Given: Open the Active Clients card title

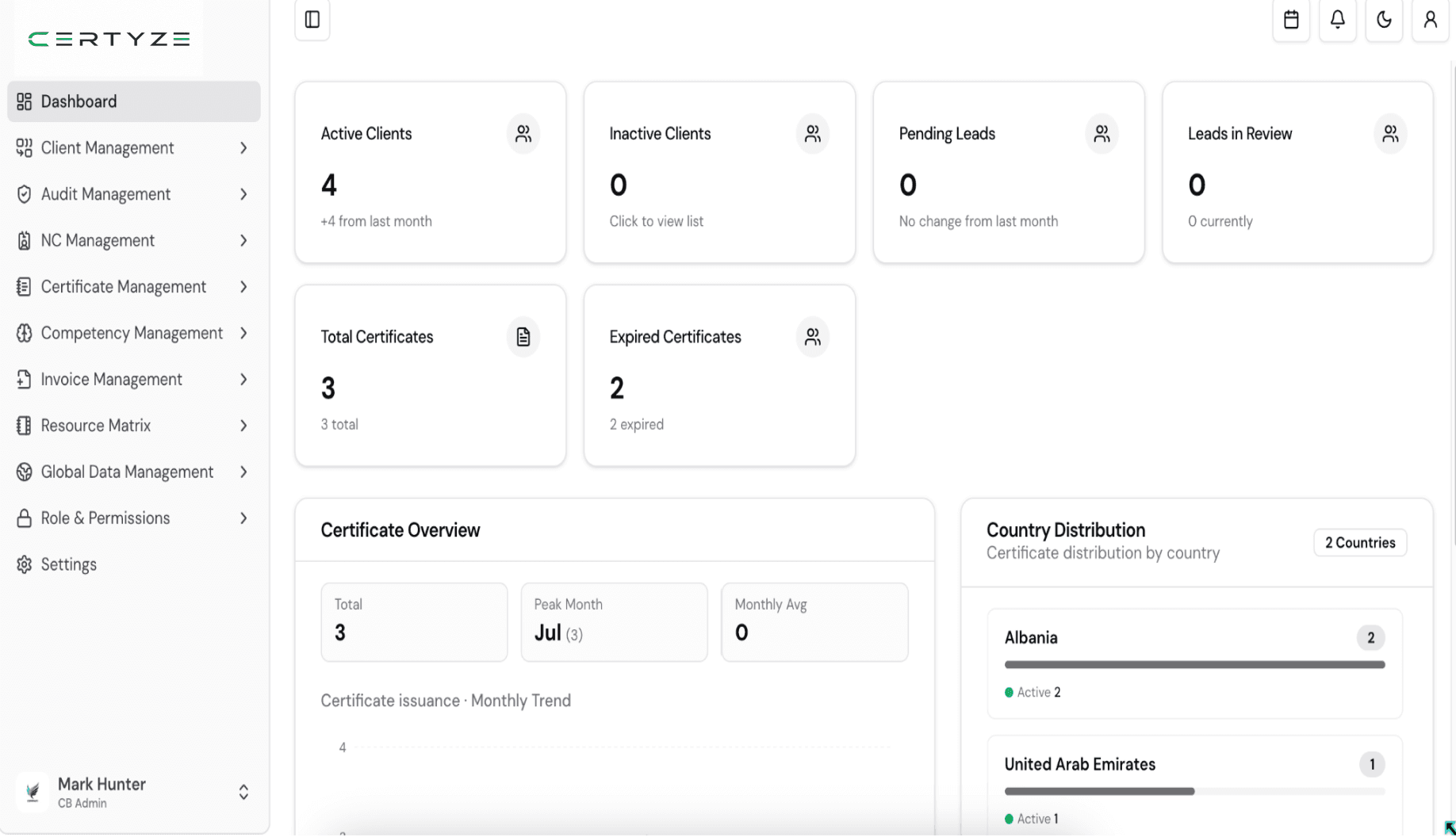Looking at the screenshot, I should 366,134.
